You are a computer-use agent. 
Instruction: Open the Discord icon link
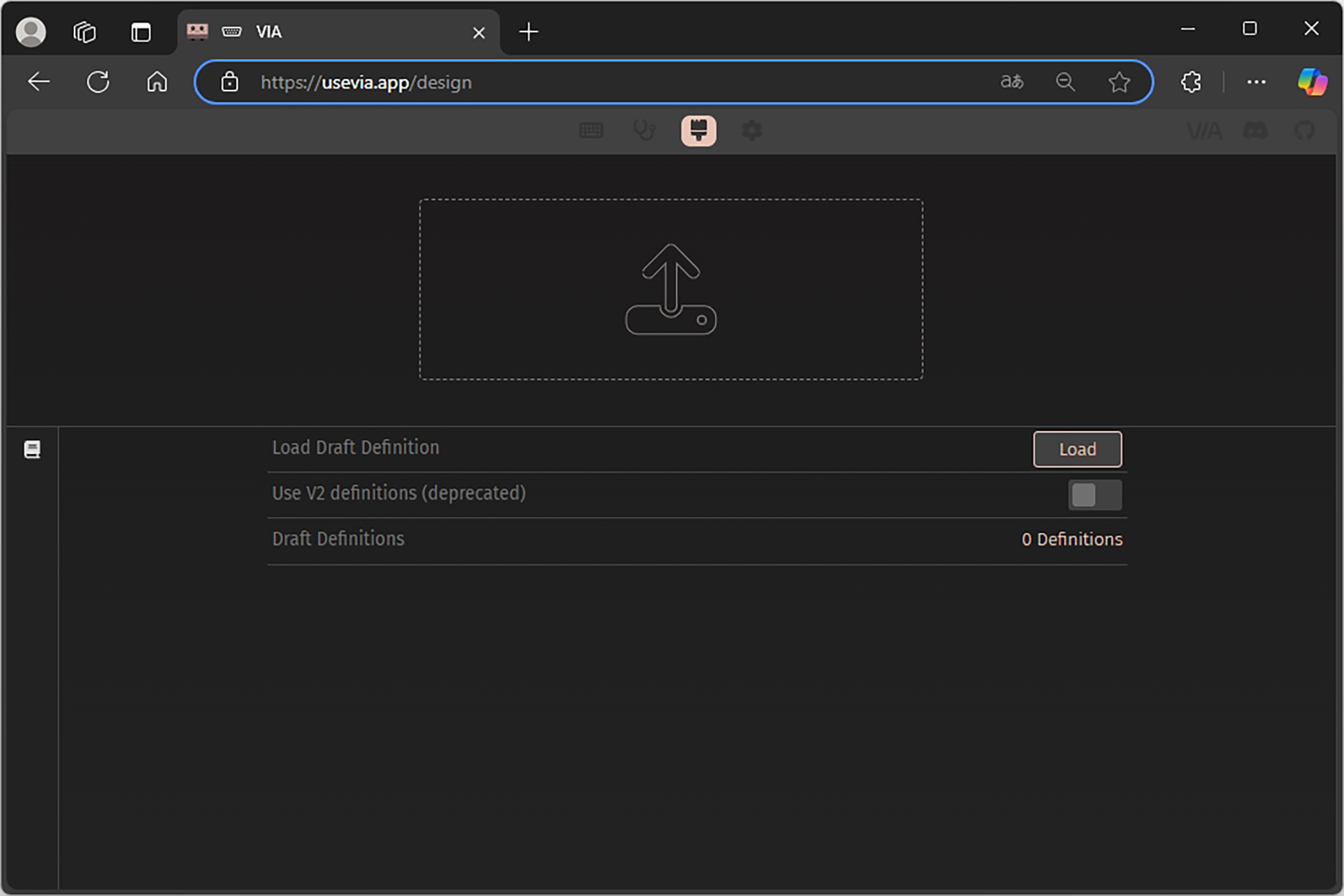point(1255,130)
